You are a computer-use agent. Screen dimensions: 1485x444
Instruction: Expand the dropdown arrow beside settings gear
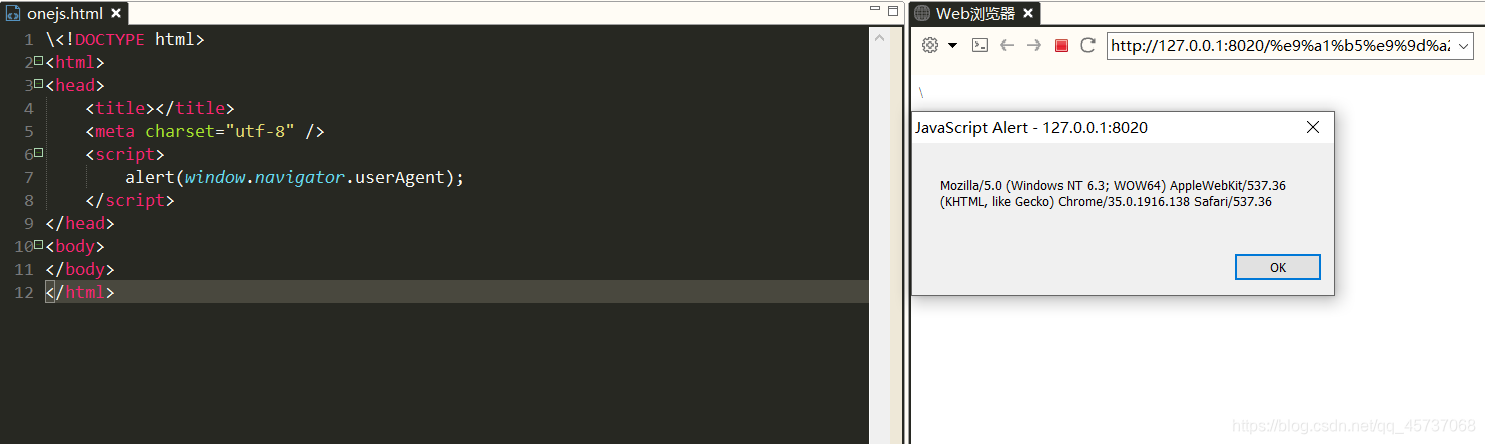tap(952, 46)
